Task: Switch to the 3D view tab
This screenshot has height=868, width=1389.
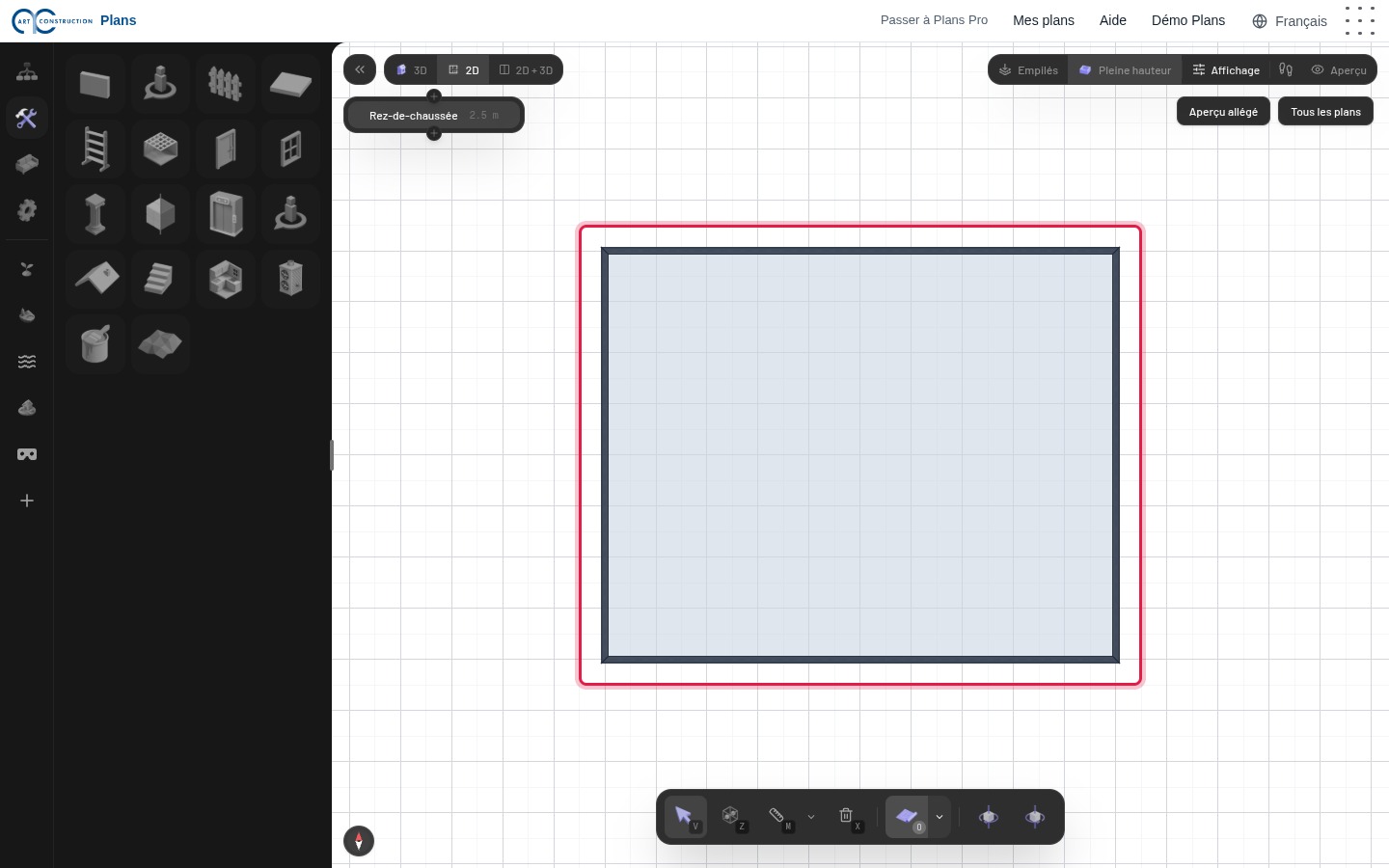Action: click(x=412, y=69)
